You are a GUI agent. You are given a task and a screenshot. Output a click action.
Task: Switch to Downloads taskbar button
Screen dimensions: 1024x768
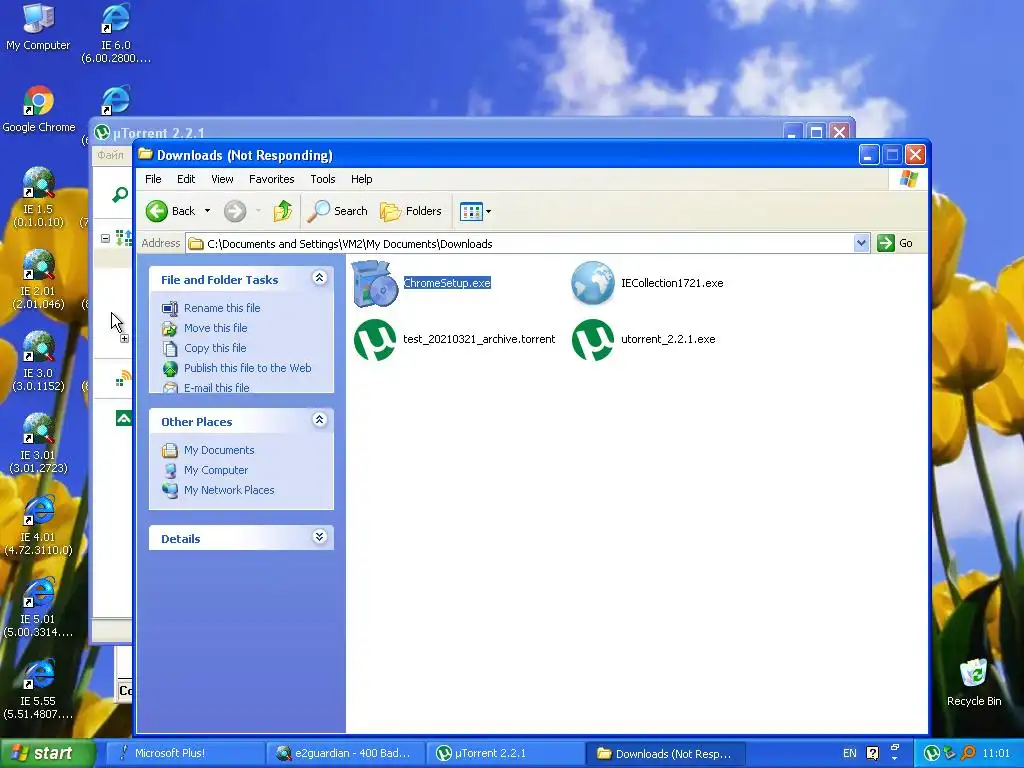pyautogui.click(x=667, y=754)
